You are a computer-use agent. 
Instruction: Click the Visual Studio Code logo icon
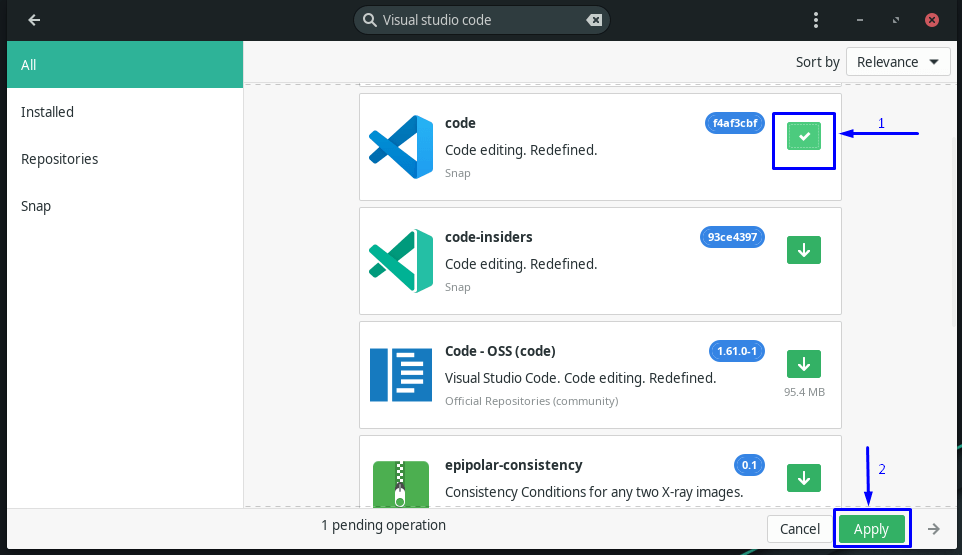(x=401, y=147)
